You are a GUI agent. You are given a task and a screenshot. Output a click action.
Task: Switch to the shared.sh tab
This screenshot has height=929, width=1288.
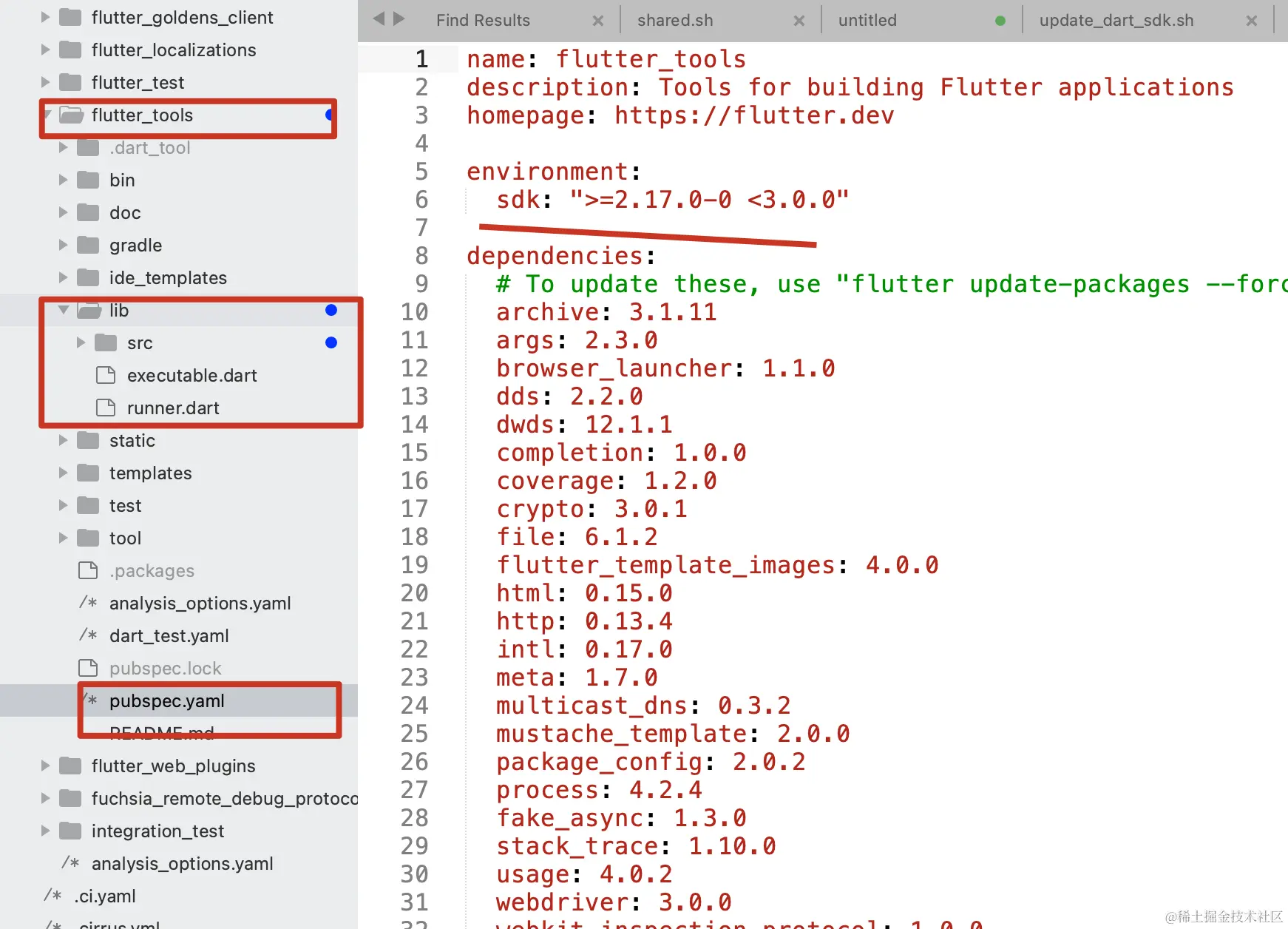point(675,21)
